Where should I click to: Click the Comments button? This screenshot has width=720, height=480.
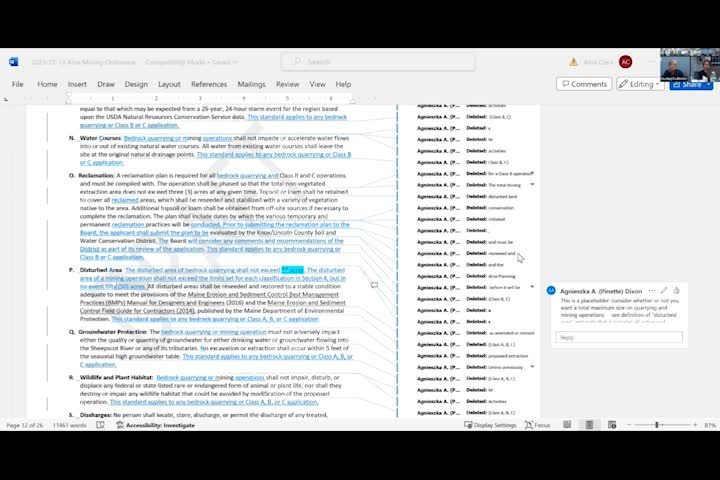tap(584, 84)
